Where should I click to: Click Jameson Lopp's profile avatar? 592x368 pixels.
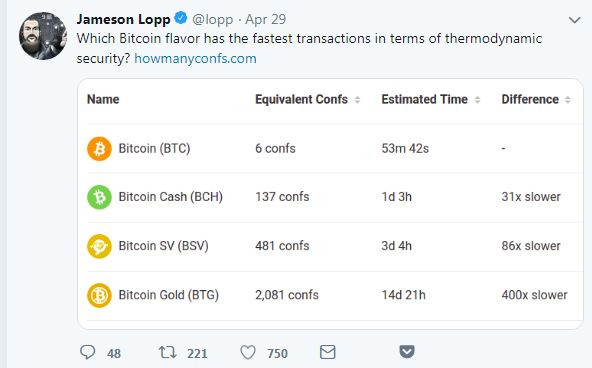click(x=43, y=36)
